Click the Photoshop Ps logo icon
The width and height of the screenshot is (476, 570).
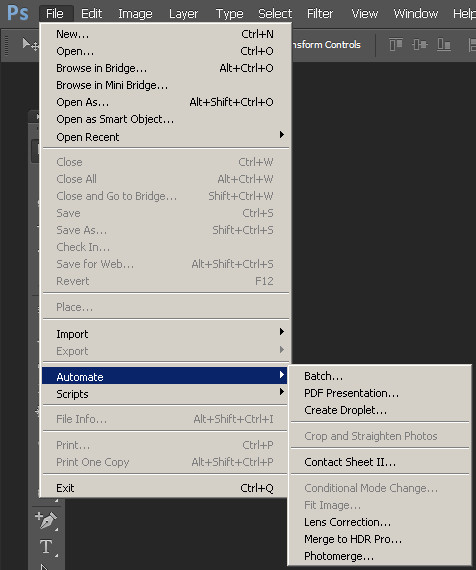click(17, 13)
